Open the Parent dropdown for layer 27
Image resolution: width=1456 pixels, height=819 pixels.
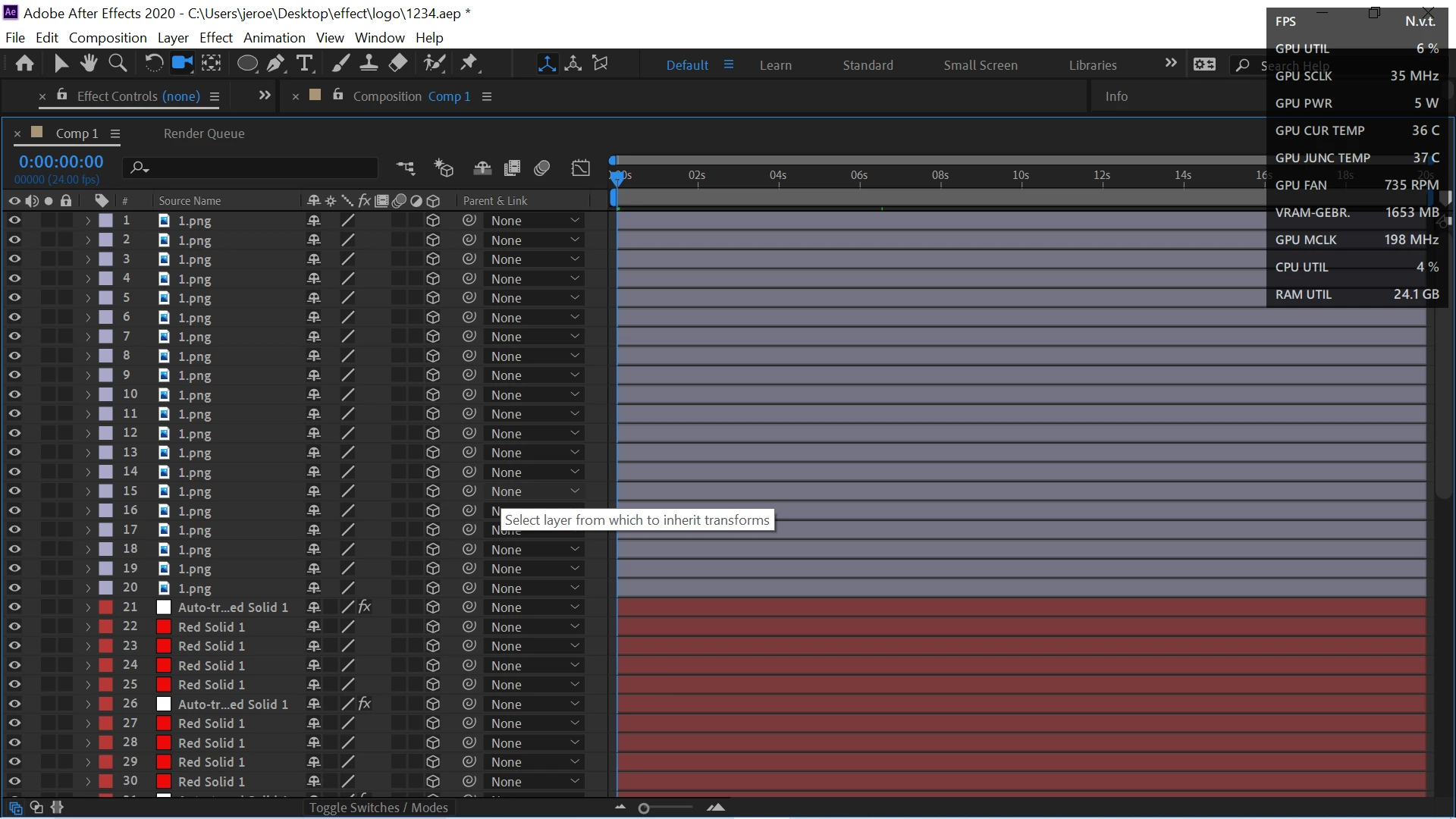[534, 723]
